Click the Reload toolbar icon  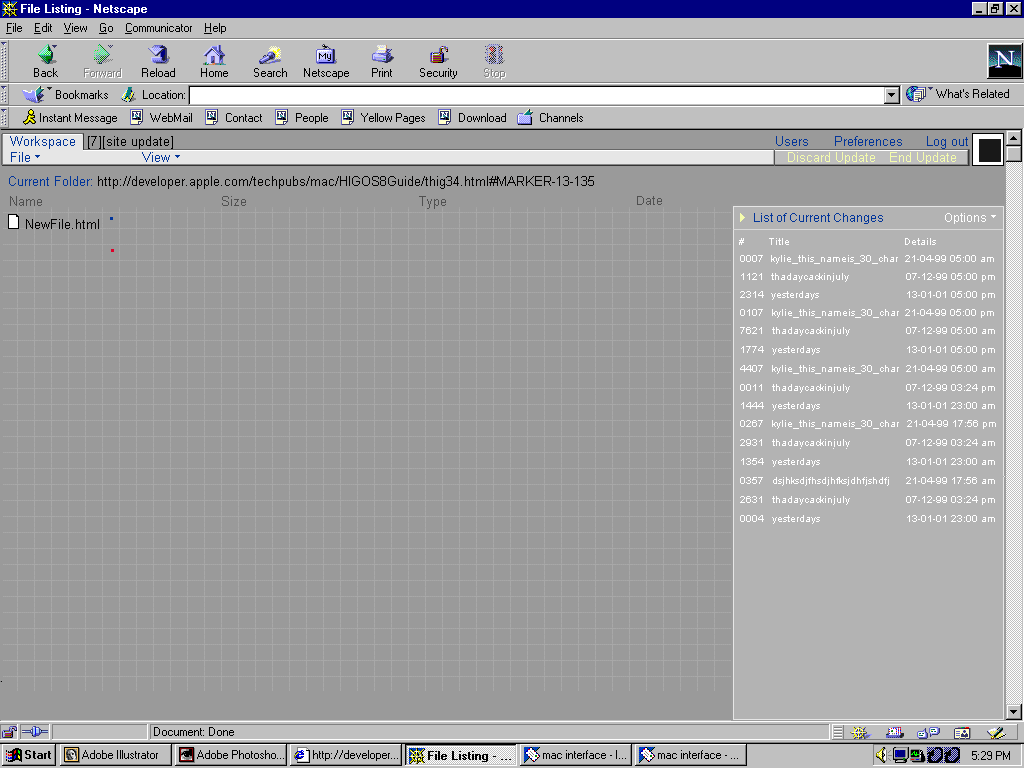158,56
